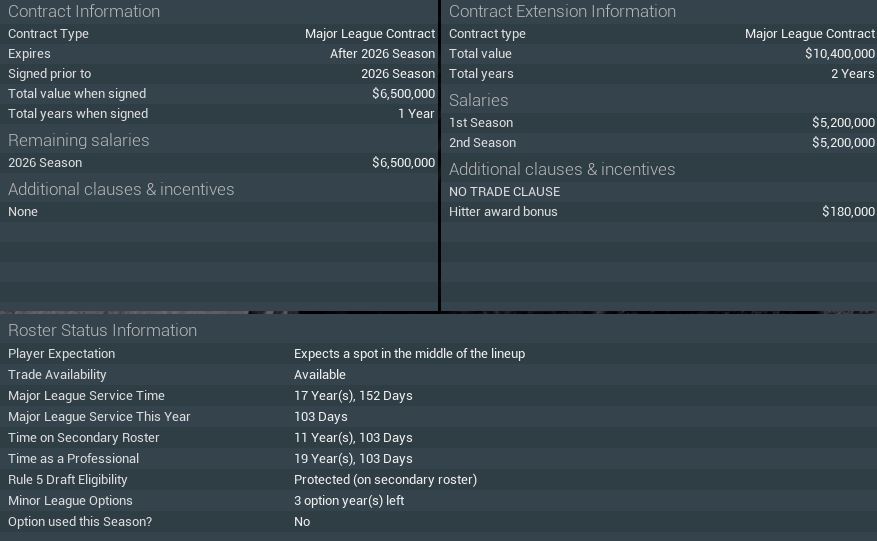Select the Minor League Options row label
Image resolution: width=877 pixels, height=541 pixels.
tap(70, 501)
